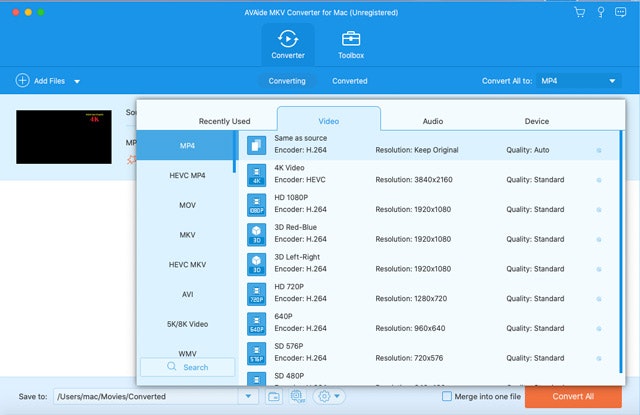This screenshot has height=415, width=640.
Task: Edit settings gear for 3D Red-Blue
Action: pos(599,240)
